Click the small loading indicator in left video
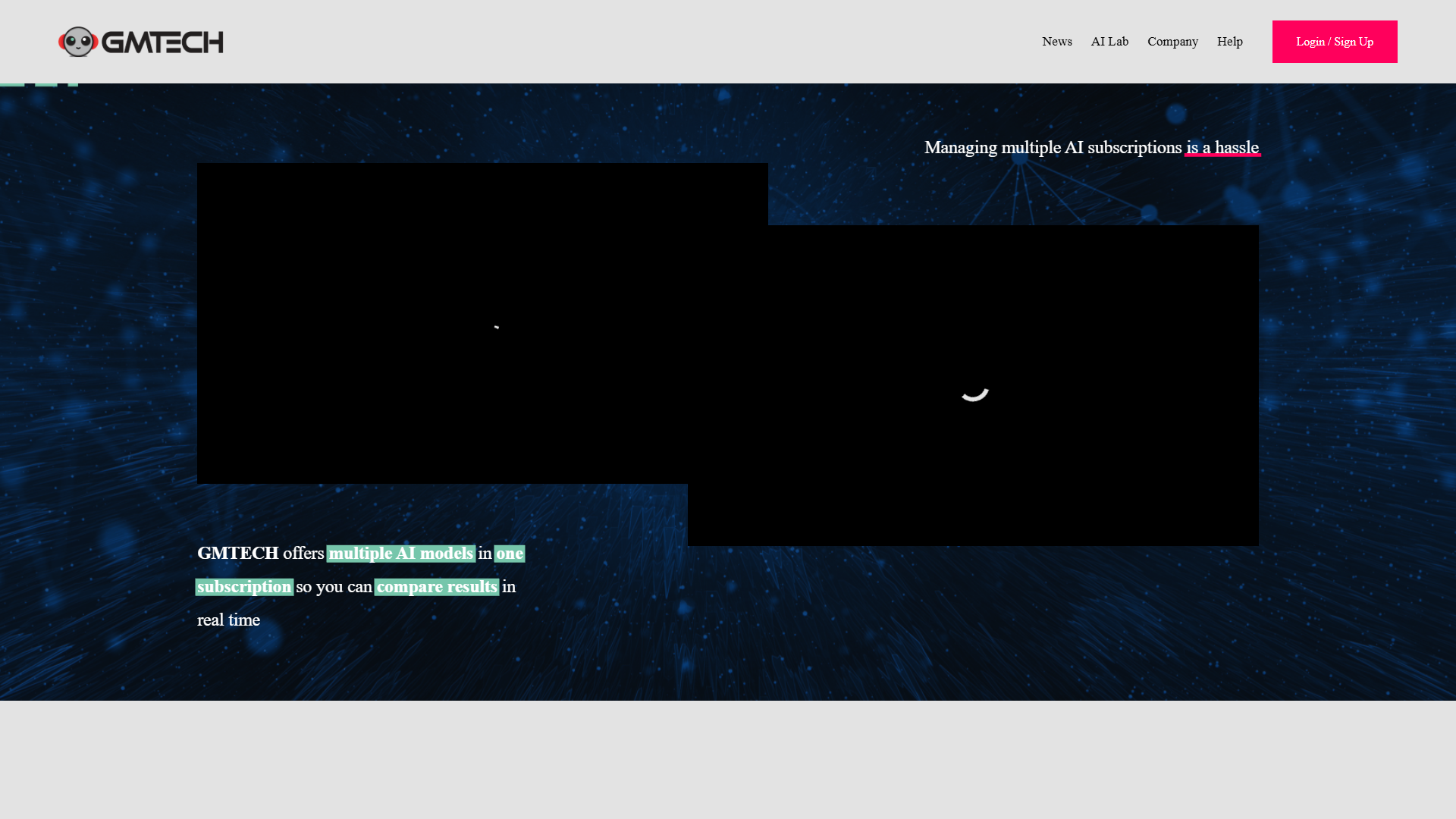The image size is (1456, 819). 496,327
